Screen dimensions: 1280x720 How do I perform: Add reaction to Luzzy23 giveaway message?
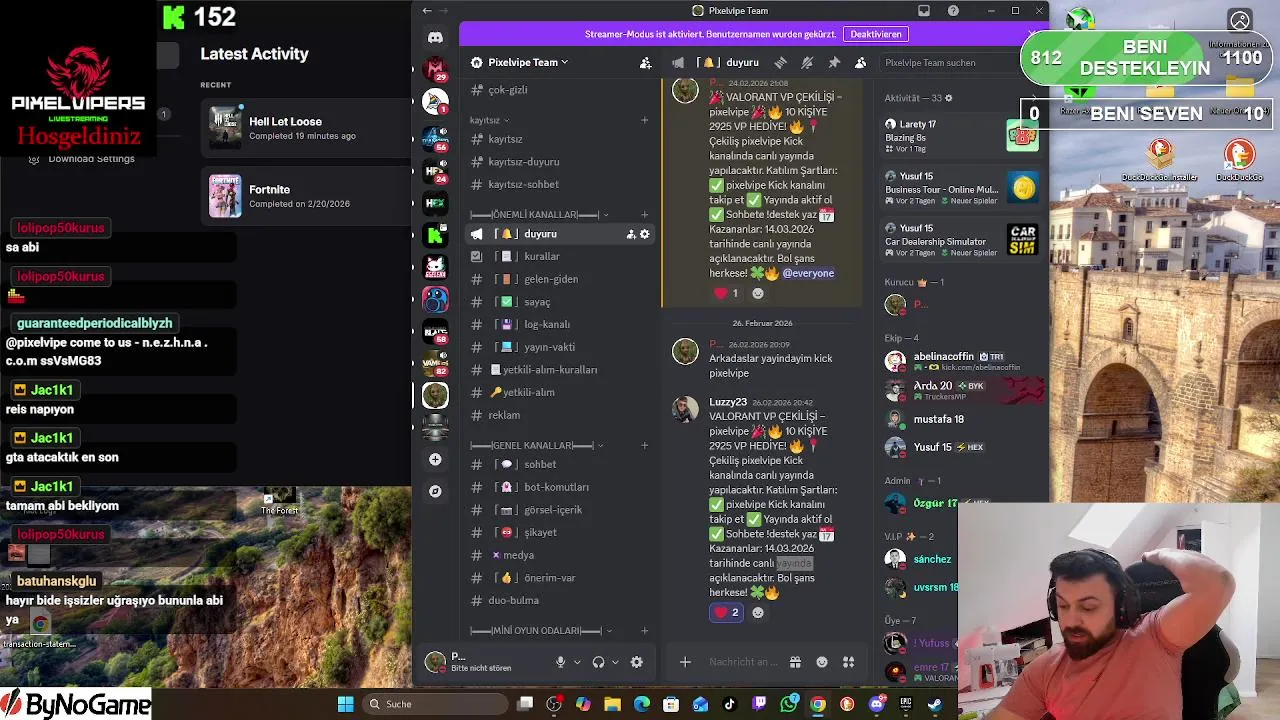757,612
